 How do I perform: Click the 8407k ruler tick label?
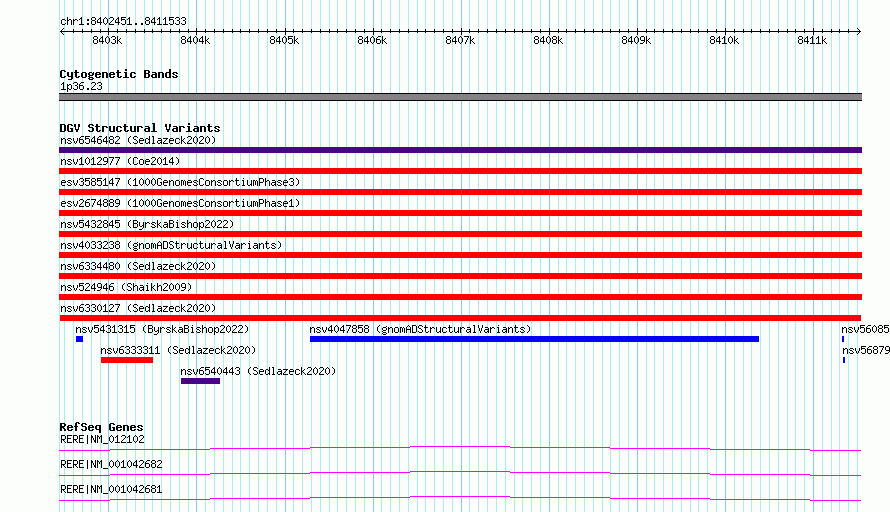(x=460, y=40)
